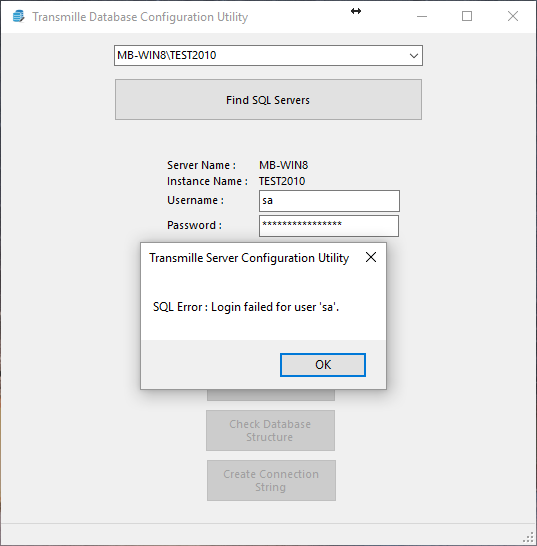The image size is (537, 546).
Task: Click the Find SQL Servers button
Action: click(x=268, y=100)
